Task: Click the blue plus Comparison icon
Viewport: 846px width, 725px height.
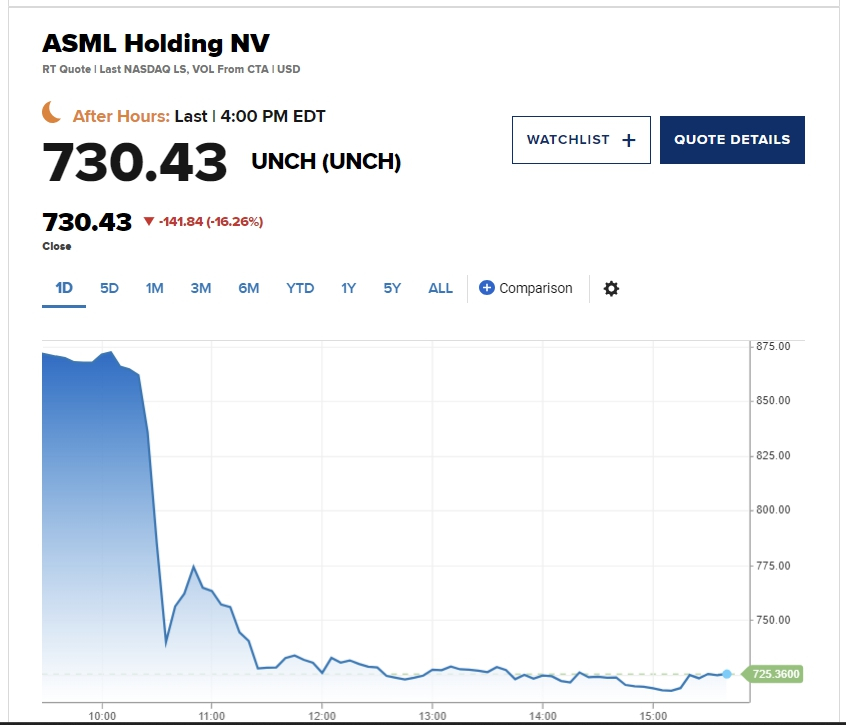Action: (x=487, y=288)
